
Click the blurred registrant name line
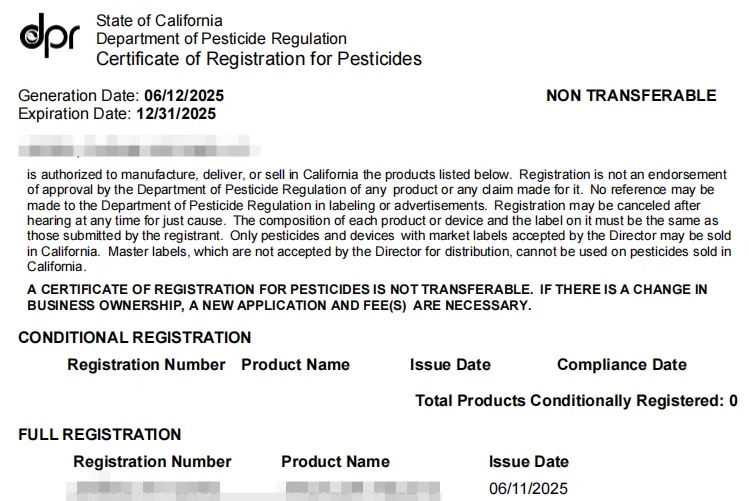click(139, 147)
